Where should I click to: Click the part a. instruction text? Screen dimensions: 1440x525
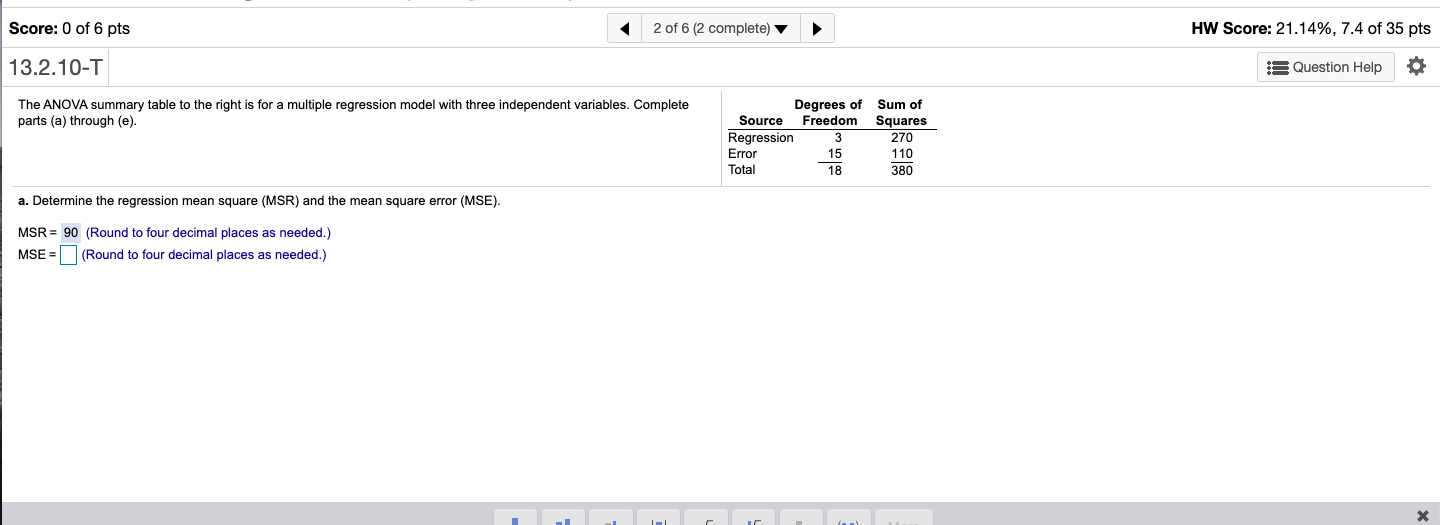click(x=260, y=201)
